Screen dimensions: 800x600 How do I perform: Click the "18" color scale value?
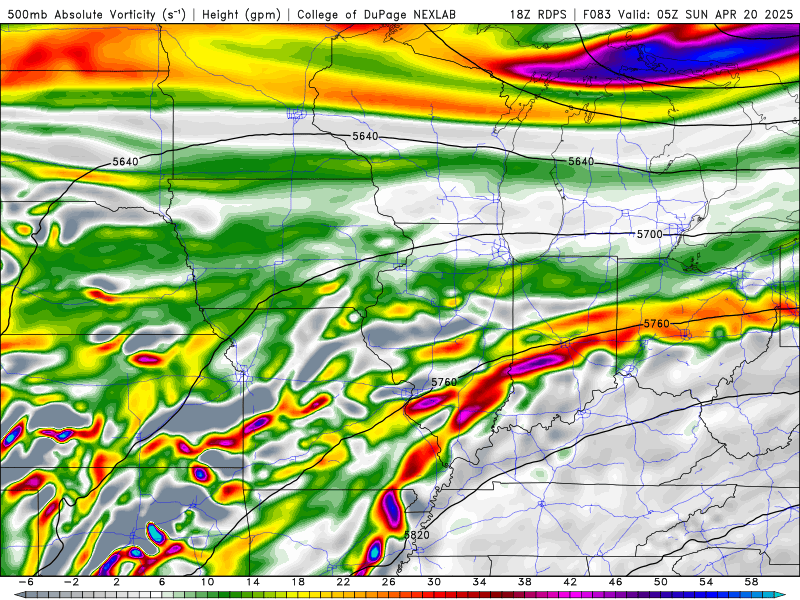(x=298, y=582)
